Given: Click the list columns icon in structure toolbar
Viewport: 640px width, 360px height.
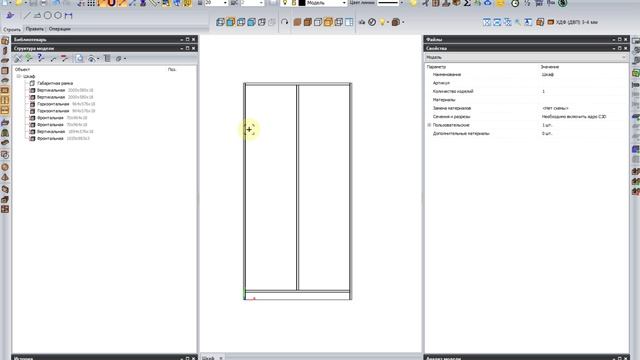Looking at the screenshot, I should tap(107, 58).
